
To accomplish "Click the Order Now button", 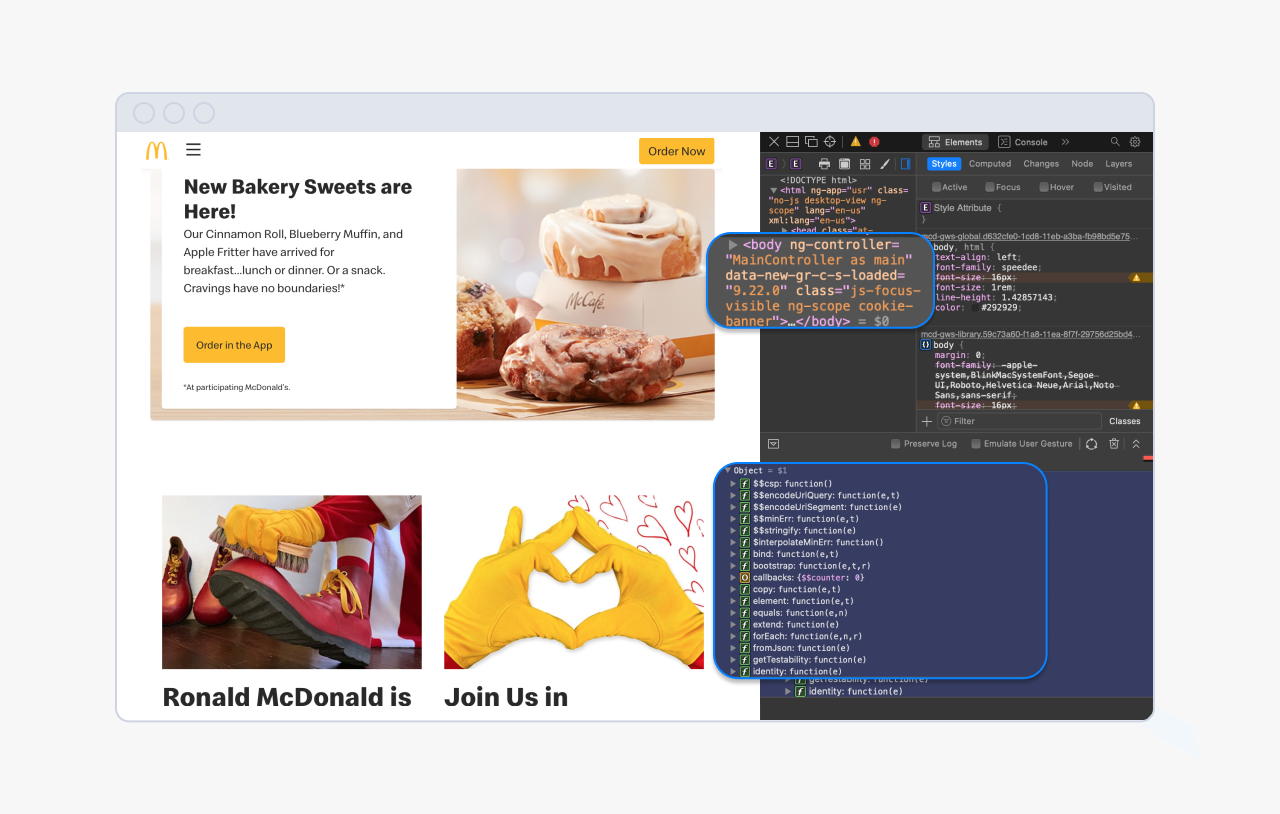I will [676, 151].
